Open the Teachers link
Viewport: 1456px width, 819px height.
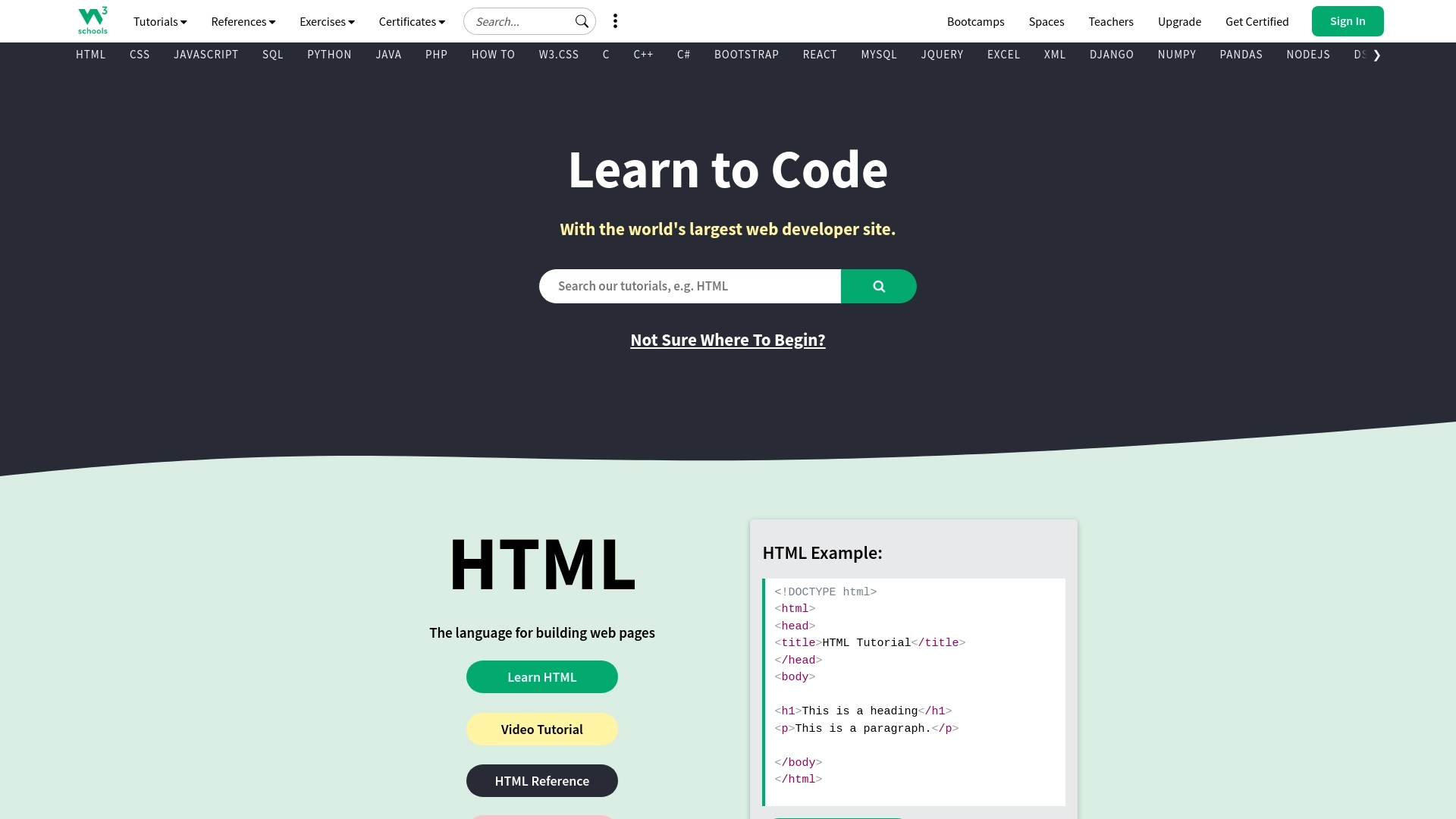click(1111, 21)
